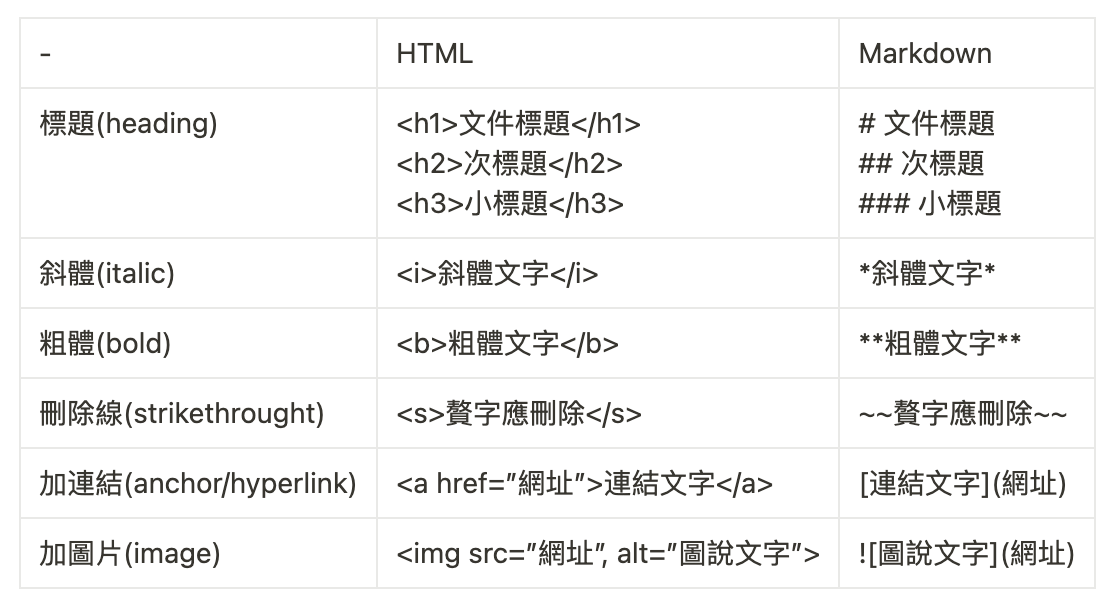Viewport: 1118px width, 610px height.
Task: Click the dash header cell
Action: (x=46, y=54)
